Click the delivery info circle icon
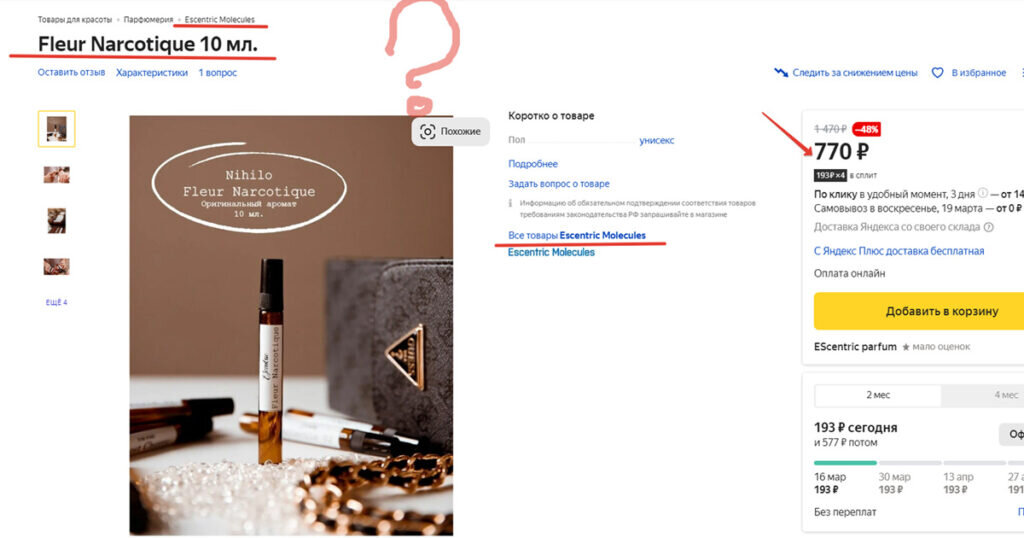Image resolution: width=1024 pixels, height=538 pixels. coord(983,193)
